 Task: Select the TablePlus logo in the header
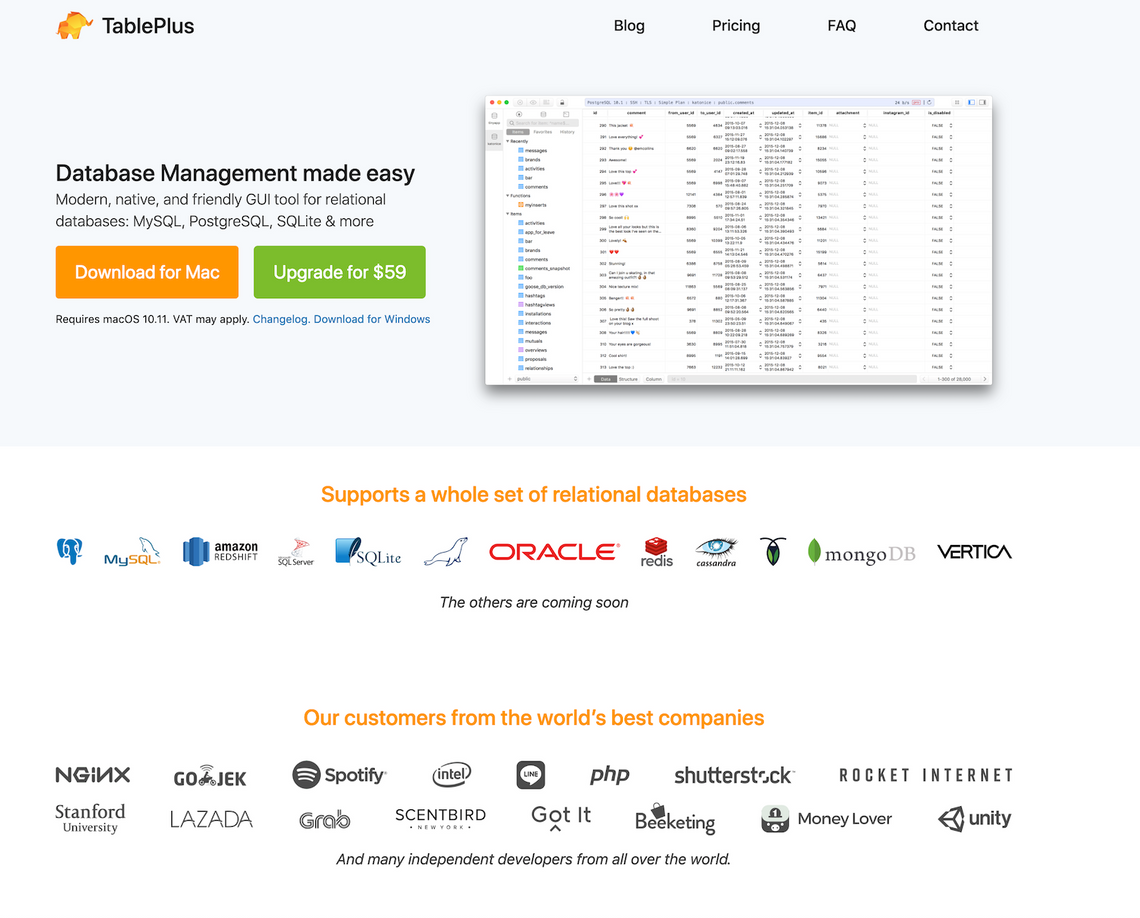tap(124, 26)
